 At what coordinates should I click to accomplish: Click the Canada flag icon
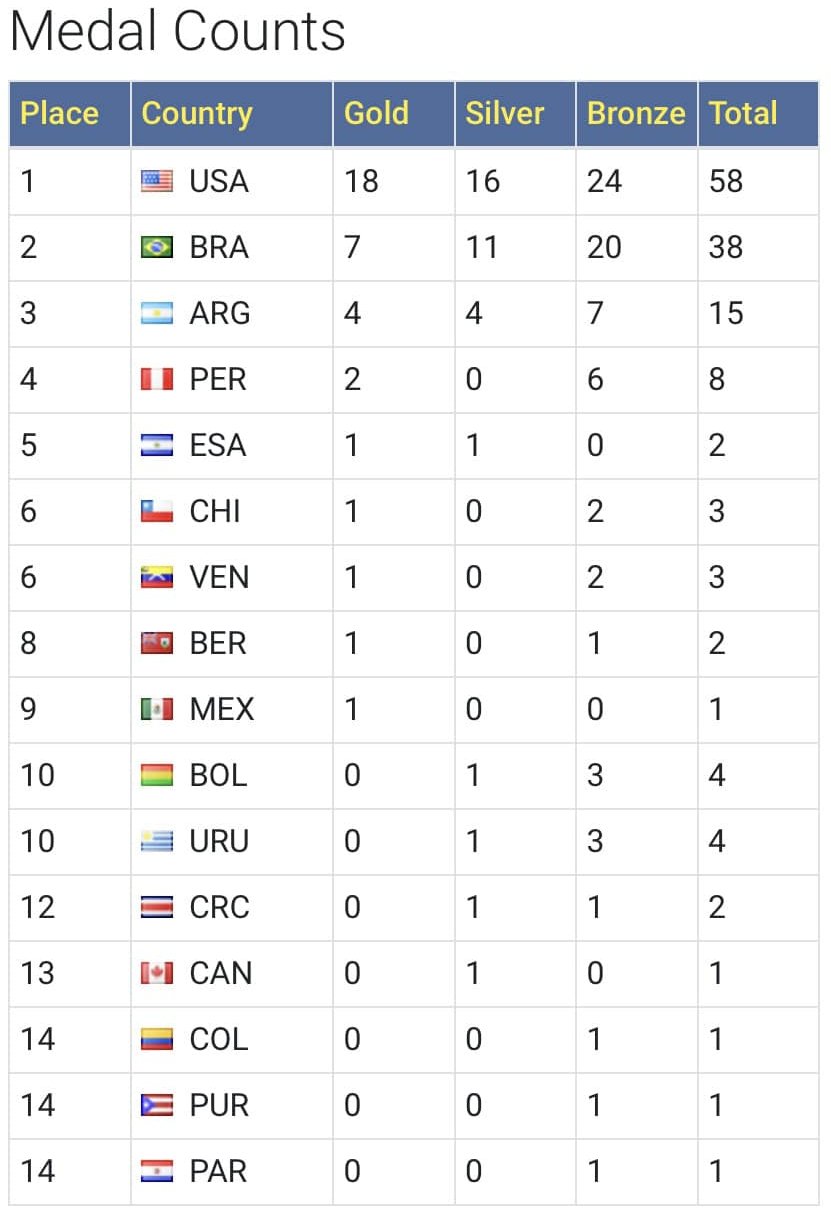(157, 973)
